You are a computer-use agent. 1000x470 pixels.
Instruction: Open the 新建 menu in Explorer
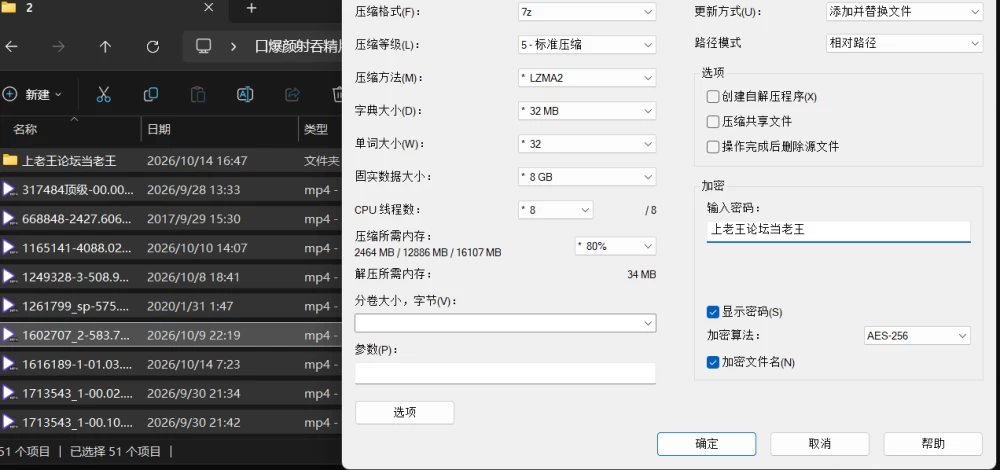tap(33, 95)
